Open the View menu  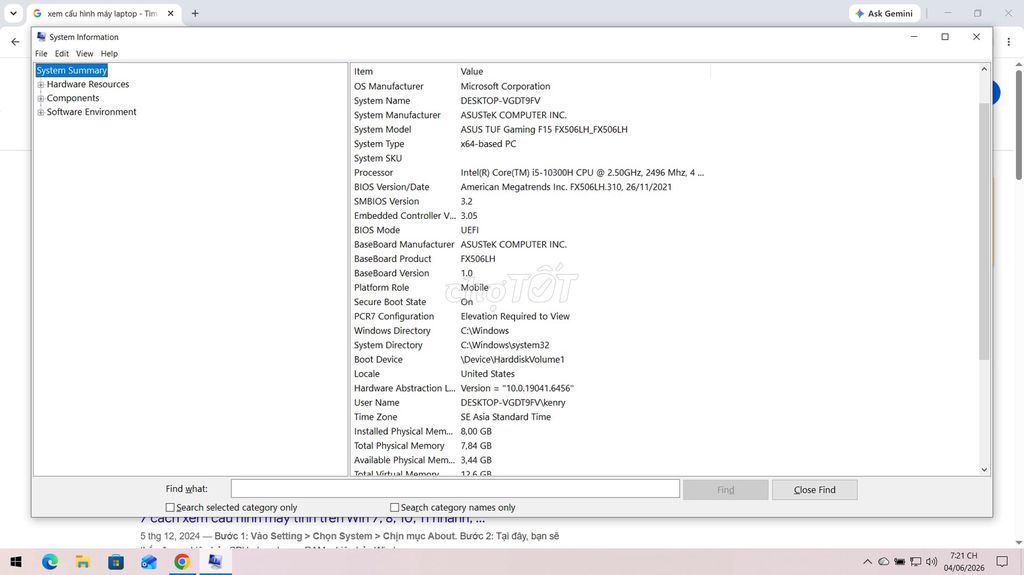(84, 54)
